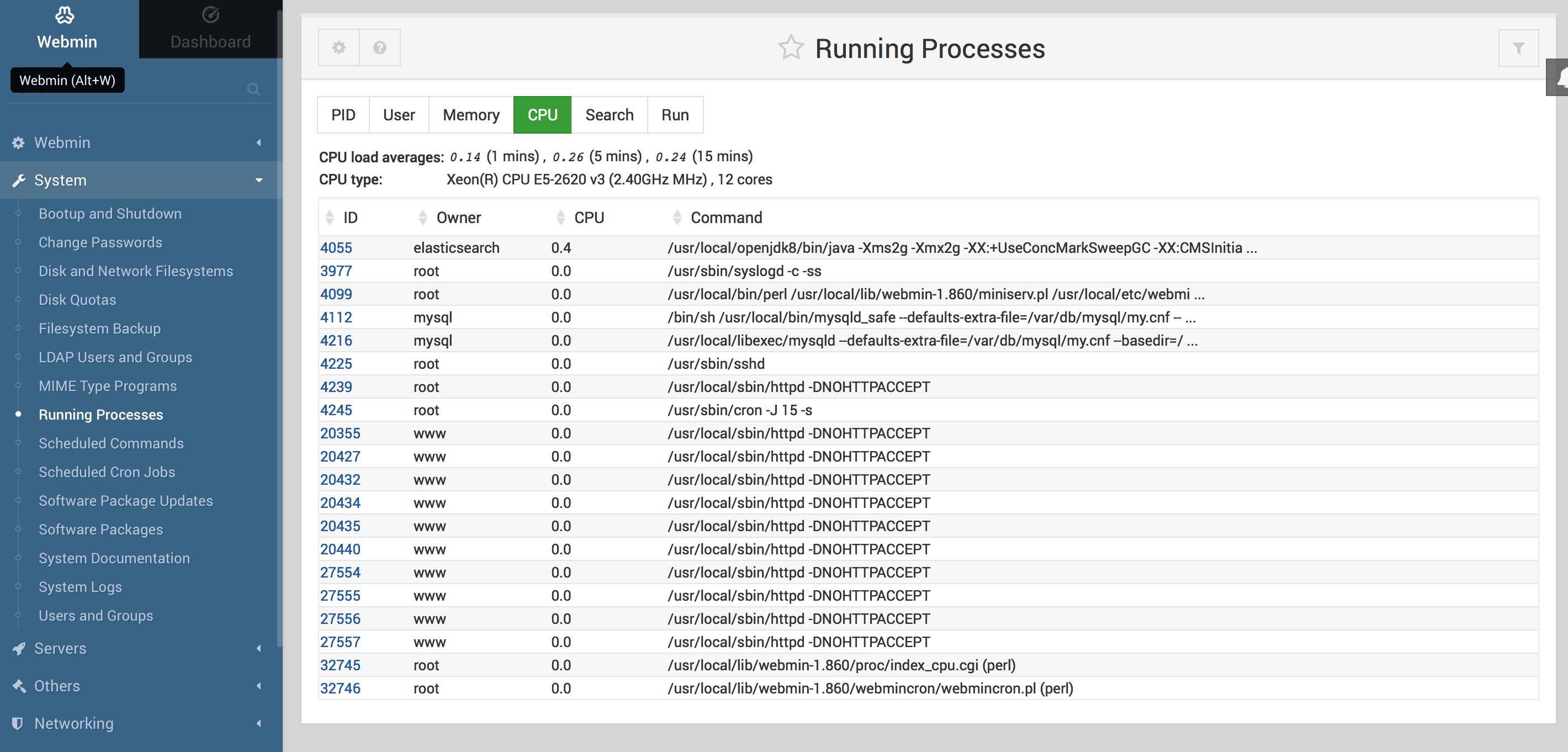
Task: Open the Run tab to execute a command
Action: [x=675, y=114]
